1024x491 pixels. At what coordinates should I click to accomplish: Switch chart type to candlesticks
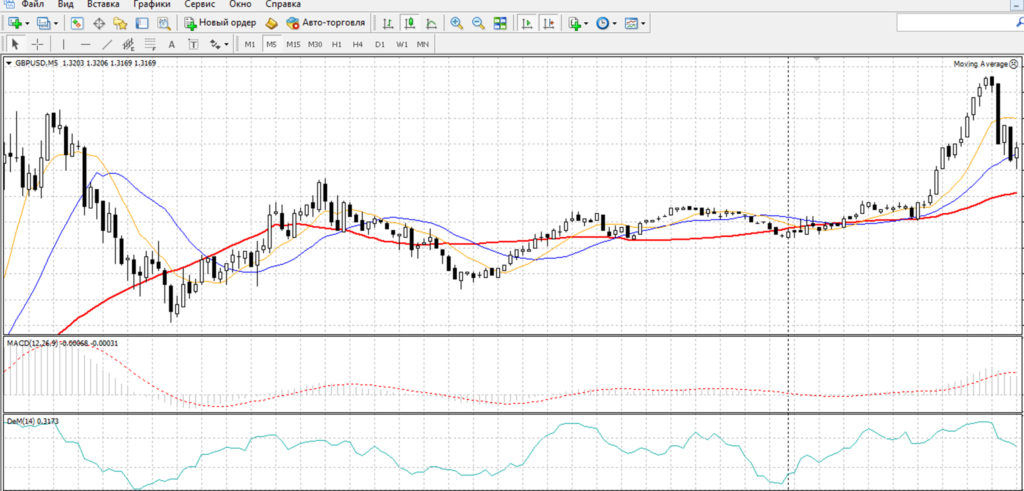point(409,24)
